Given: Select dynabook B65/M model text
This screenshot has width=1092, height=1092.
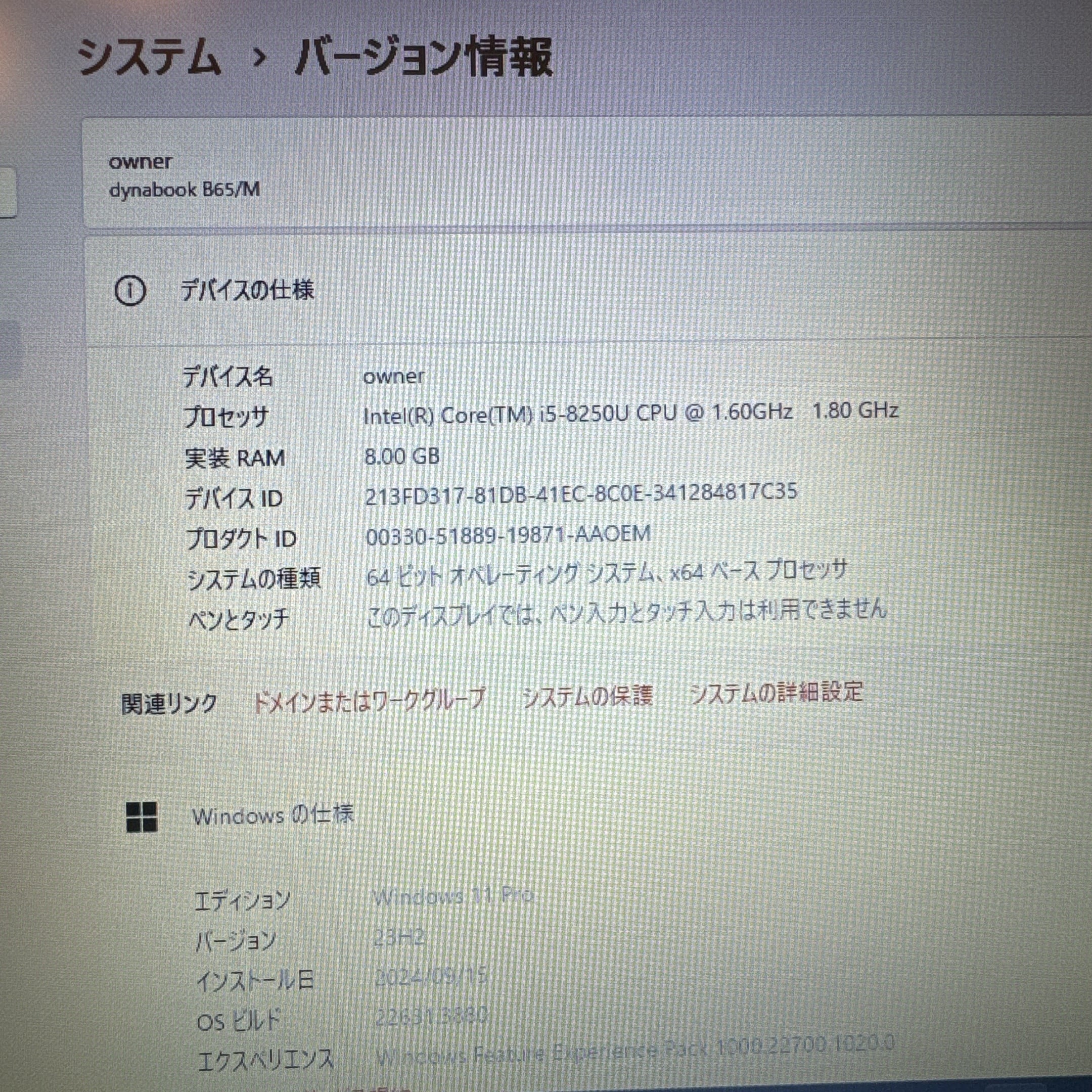Looking at the screenshot, I should [184, 190].
